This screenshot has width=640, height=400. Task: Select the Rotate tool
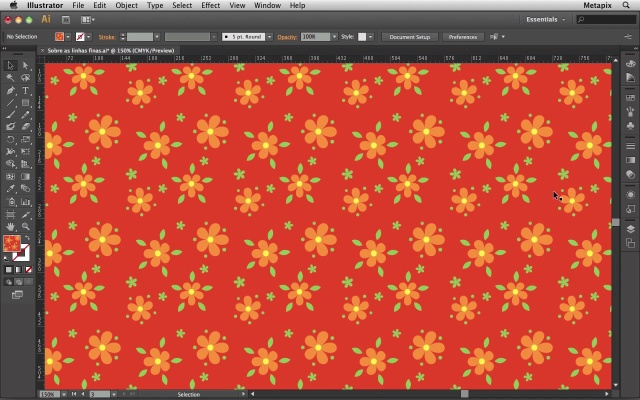click(10, 140)
